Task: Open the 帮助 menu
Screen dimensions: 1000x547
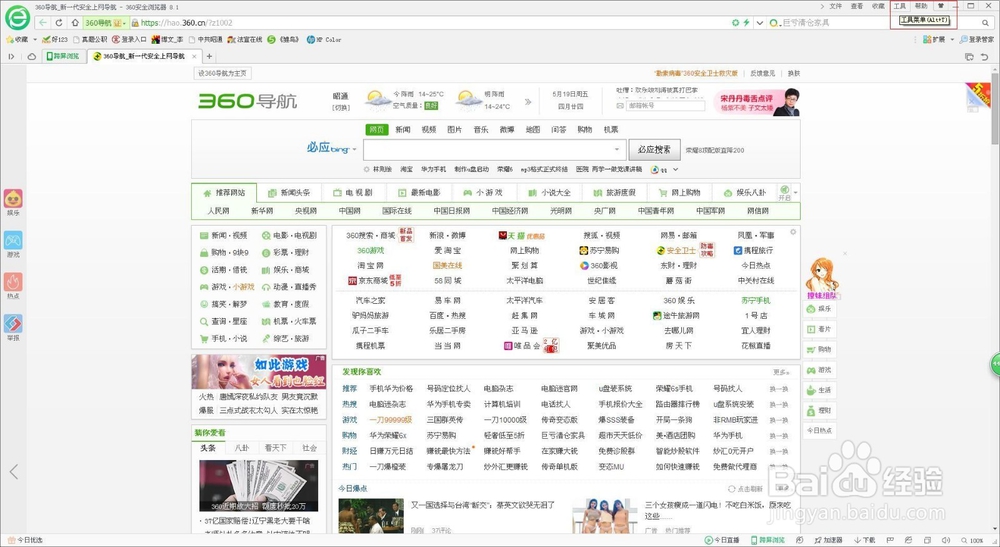Action: click(921, 6)
